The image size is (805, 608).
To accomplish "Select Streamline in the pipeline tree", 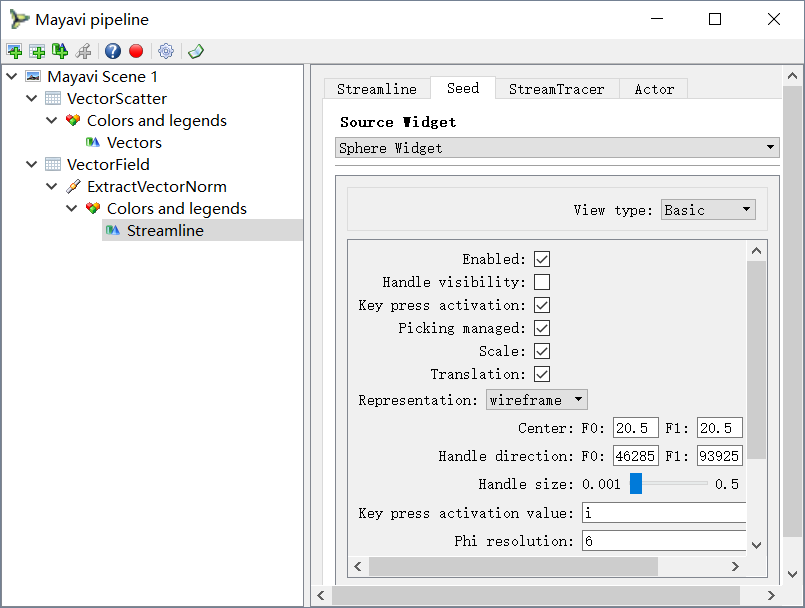I will tap(166, 230).
